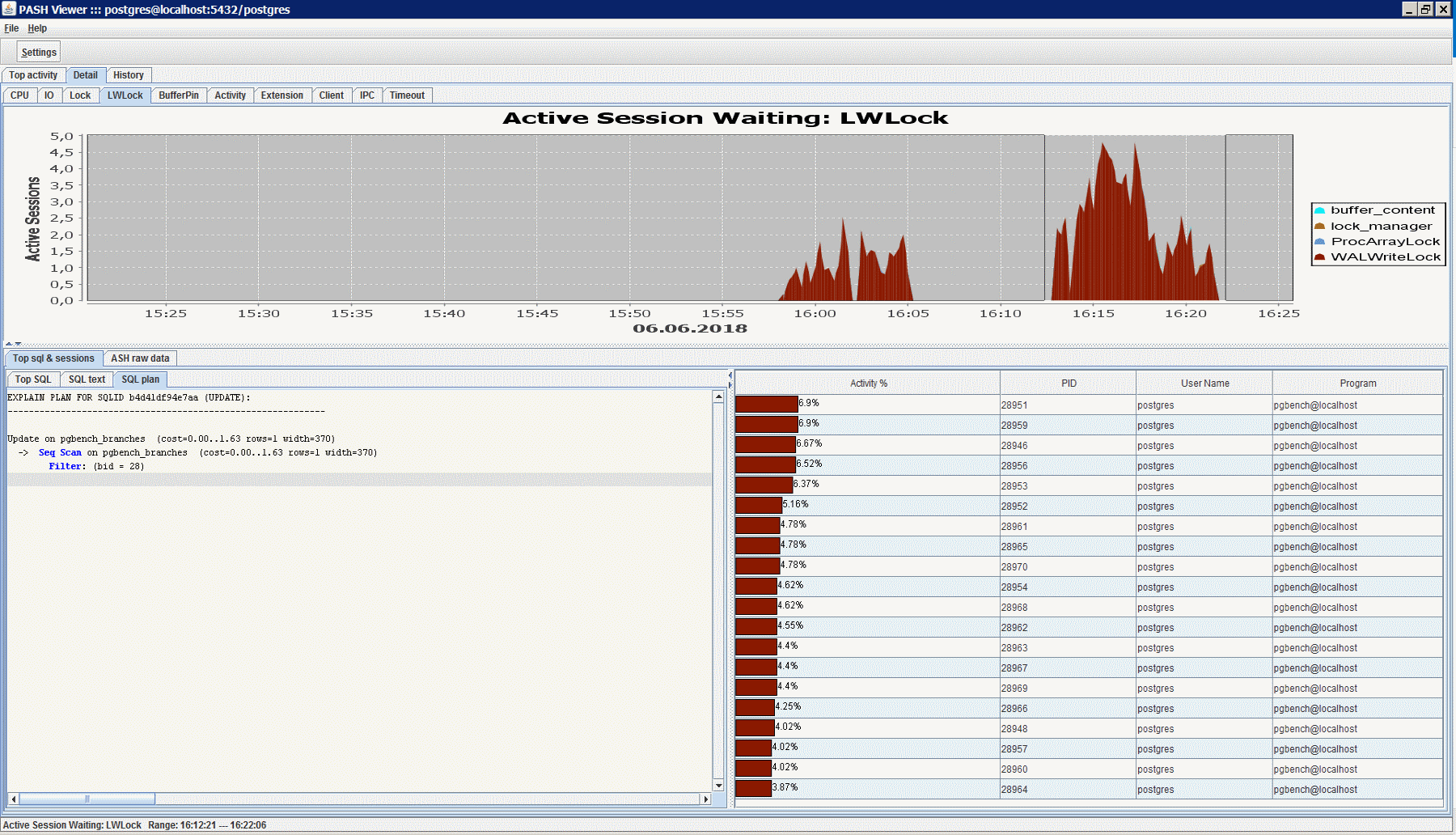Select the IO wait class tab
Image resolution: width=1456 pixels, height=835 pixels.
(49, 95)
